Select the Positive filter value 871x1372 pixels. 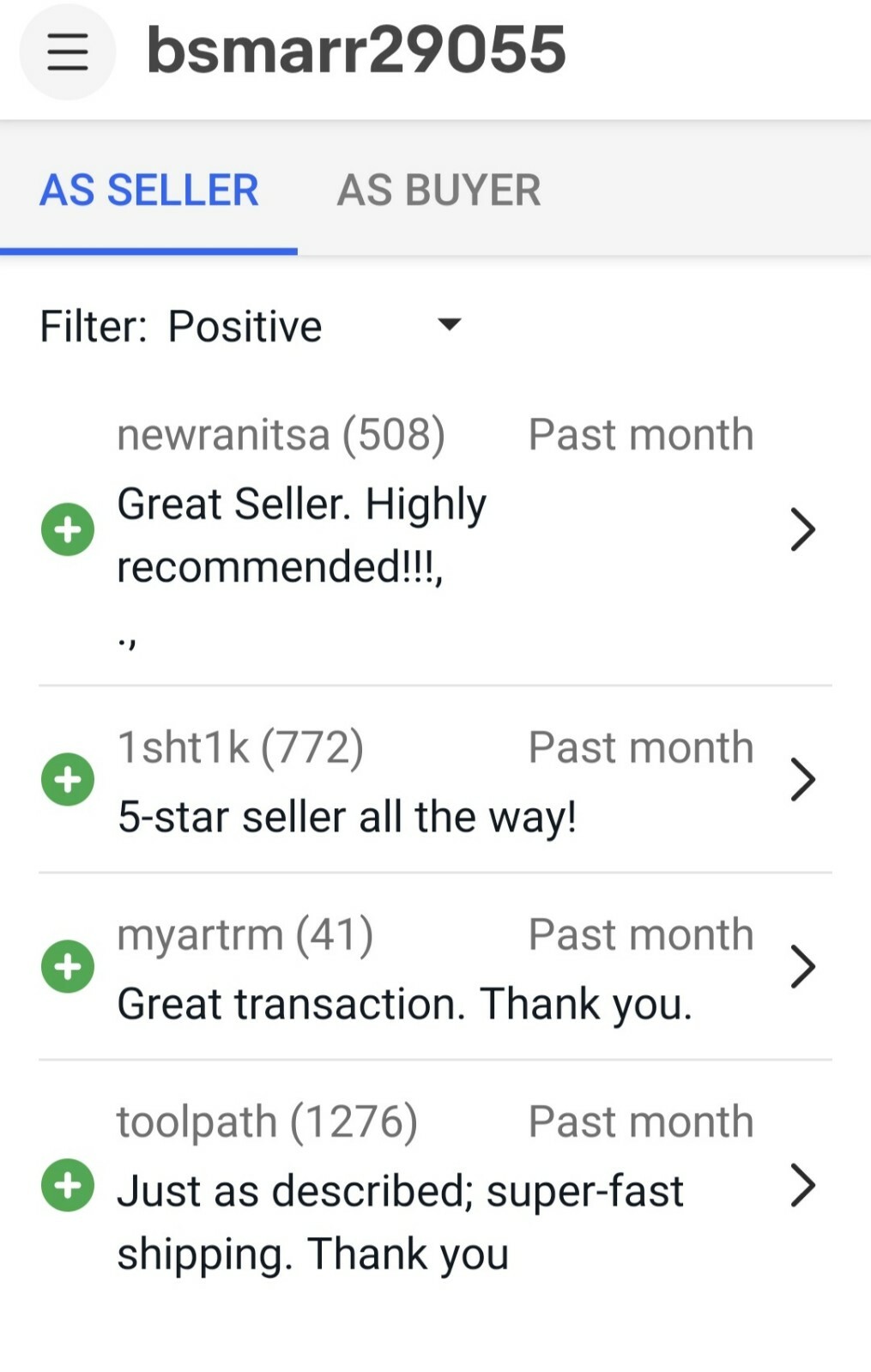pos(245,327)
